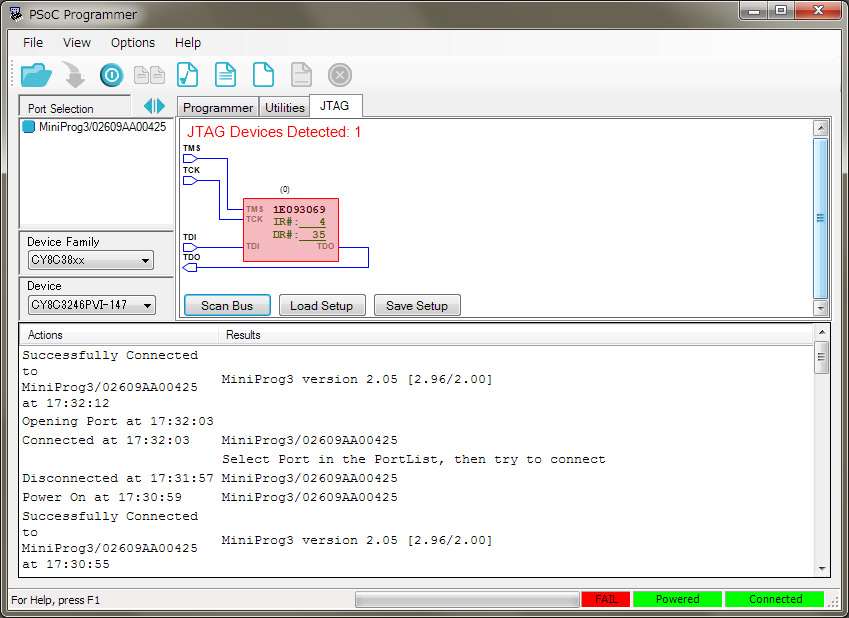Image resolution: width=849 pixels, height=618 pixels.
Task: Click the lined document icon in the toolbar
Action: click(x=225, y=75)
